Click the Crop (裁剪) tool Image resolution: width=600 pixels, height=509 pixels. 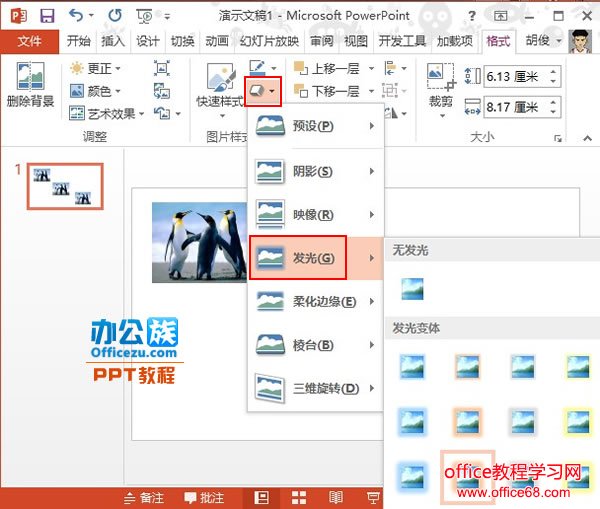coord(441,90)
